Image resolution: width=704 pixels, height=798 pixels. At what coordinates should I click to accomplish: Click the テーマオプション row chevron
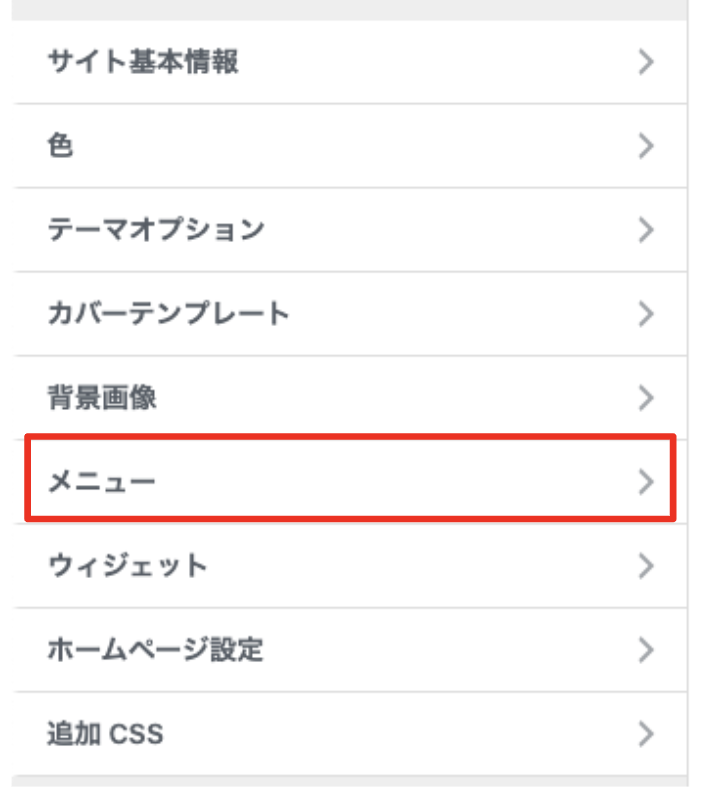(646, 231)
